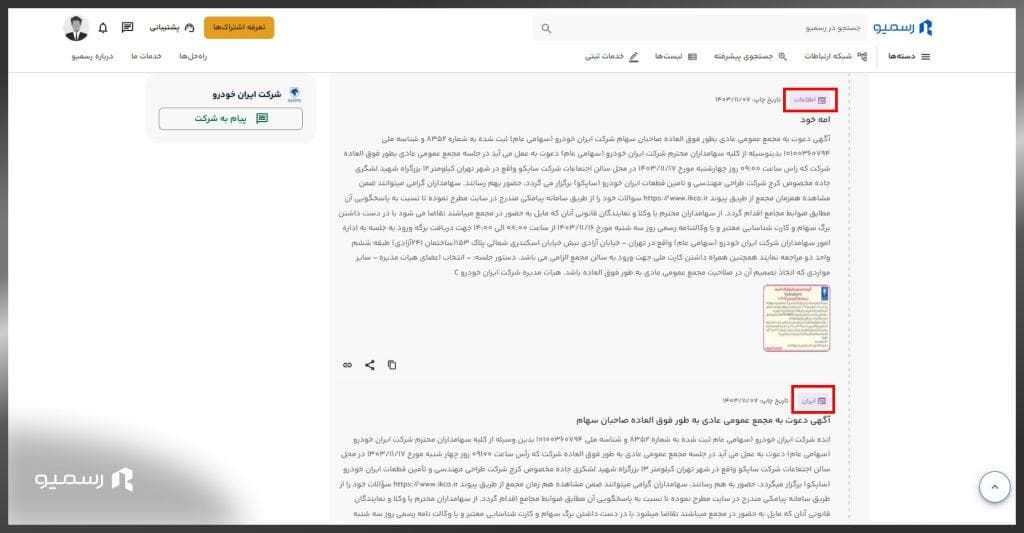Click the Iran Khodro company logo in side card
Viewport: 1024px width, 533px height.
point(295,95)
